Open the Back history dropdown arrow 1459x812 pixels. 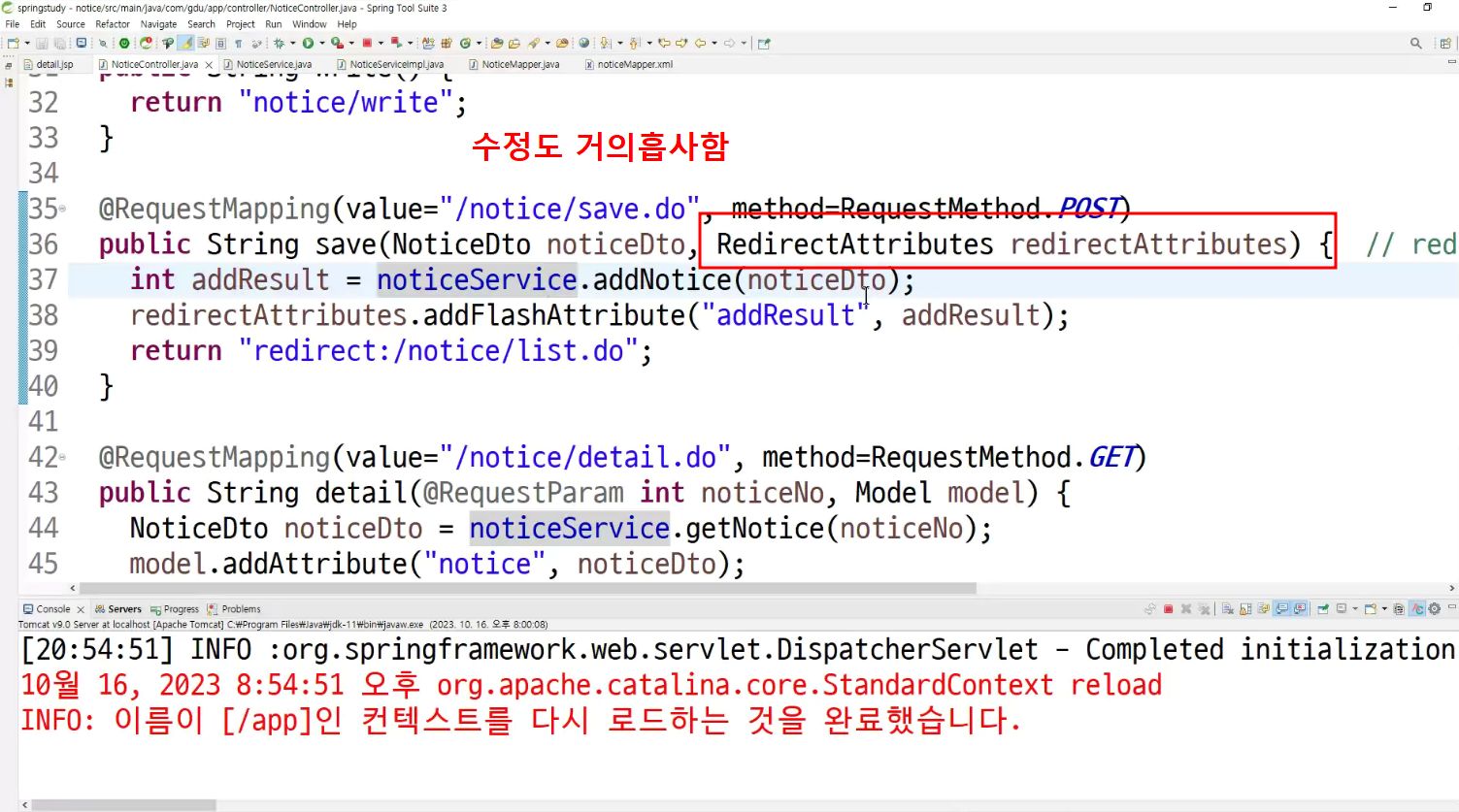coord(714,44)
